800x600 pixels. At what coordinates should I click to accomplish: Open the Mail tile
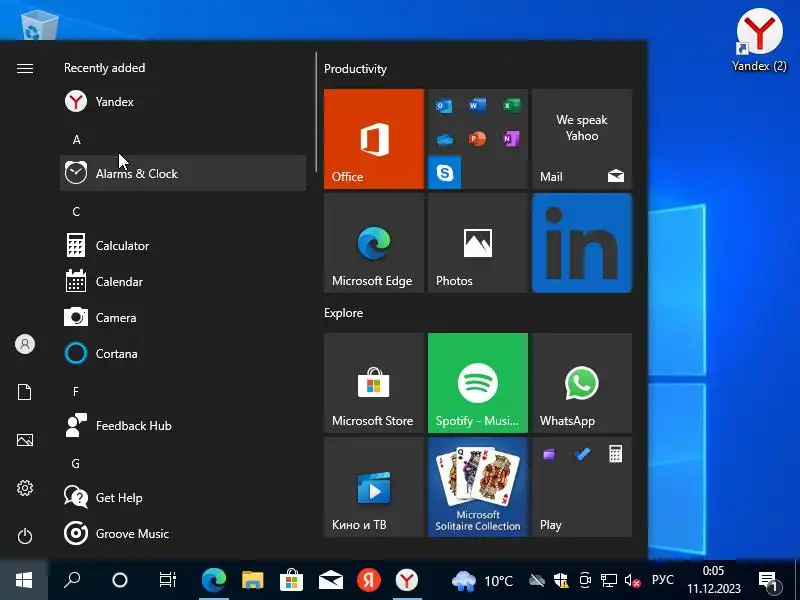(582, 139)
